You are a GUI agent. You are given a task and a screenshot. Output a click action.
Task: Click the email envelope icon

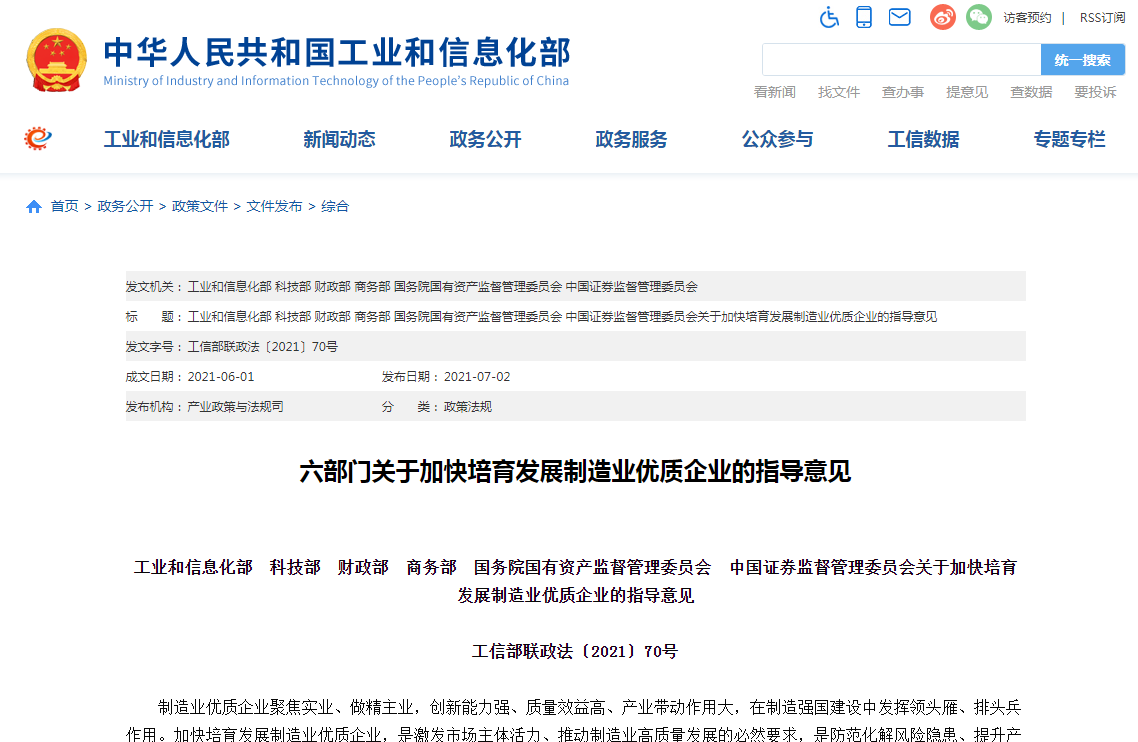click(899, 17)
